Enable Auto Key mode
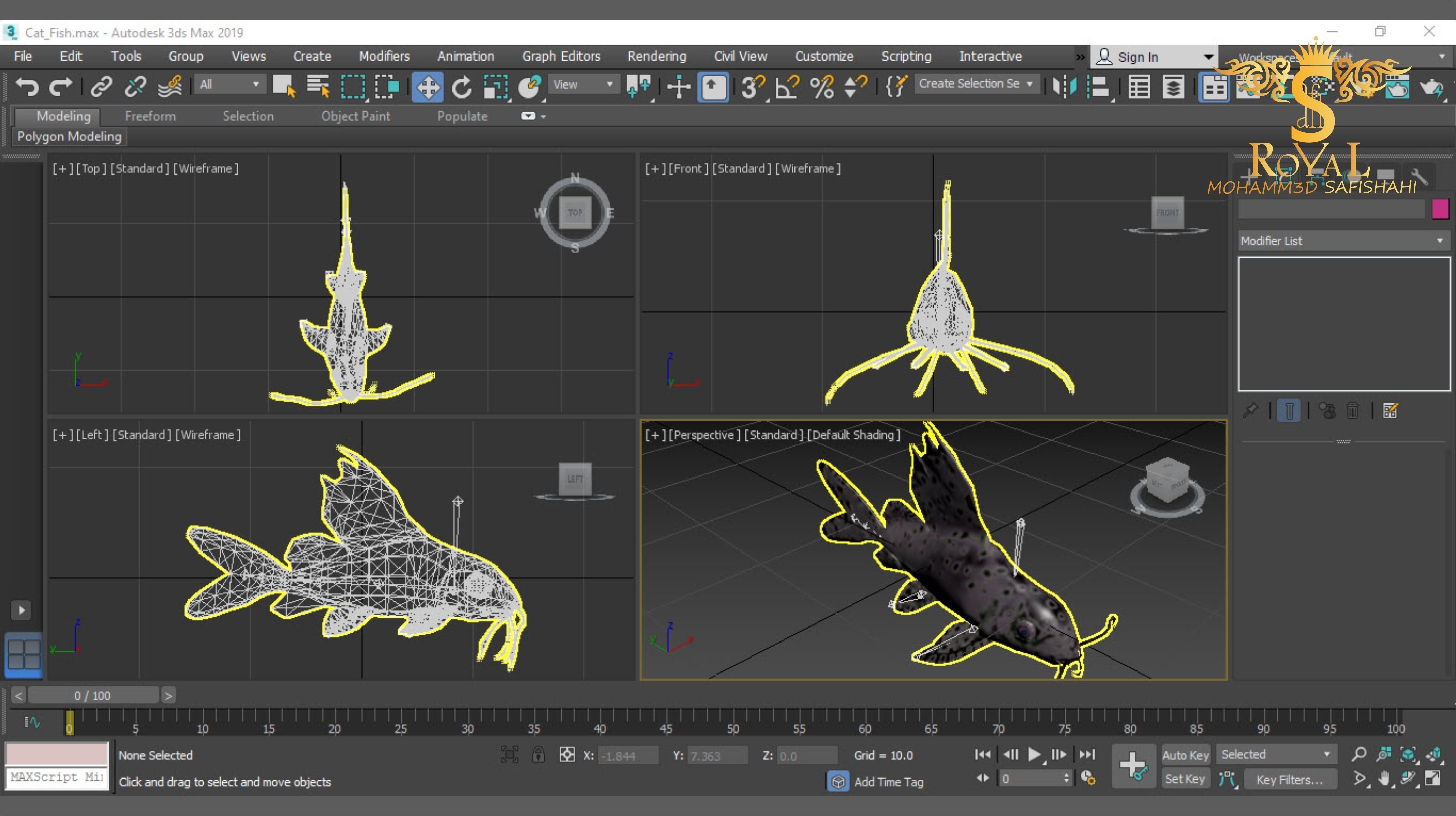Image resolution: width=1456 pixels, height=816 pixels. tap(1185, 755)
